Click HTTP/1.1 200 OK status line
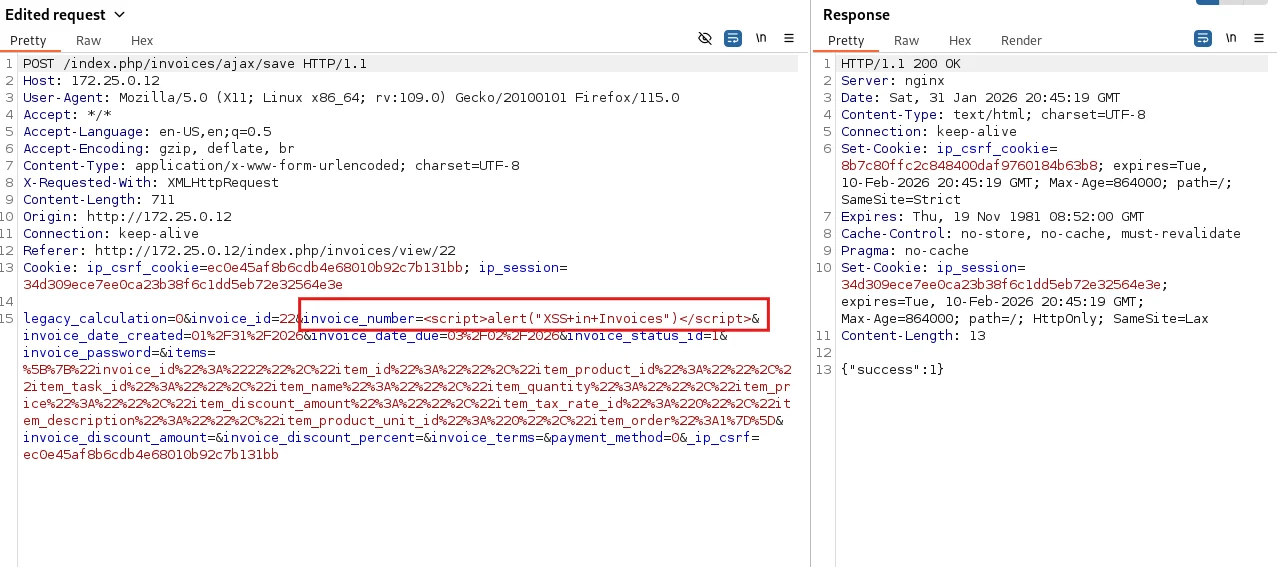The image size is (1277, 567). [901, 64]
